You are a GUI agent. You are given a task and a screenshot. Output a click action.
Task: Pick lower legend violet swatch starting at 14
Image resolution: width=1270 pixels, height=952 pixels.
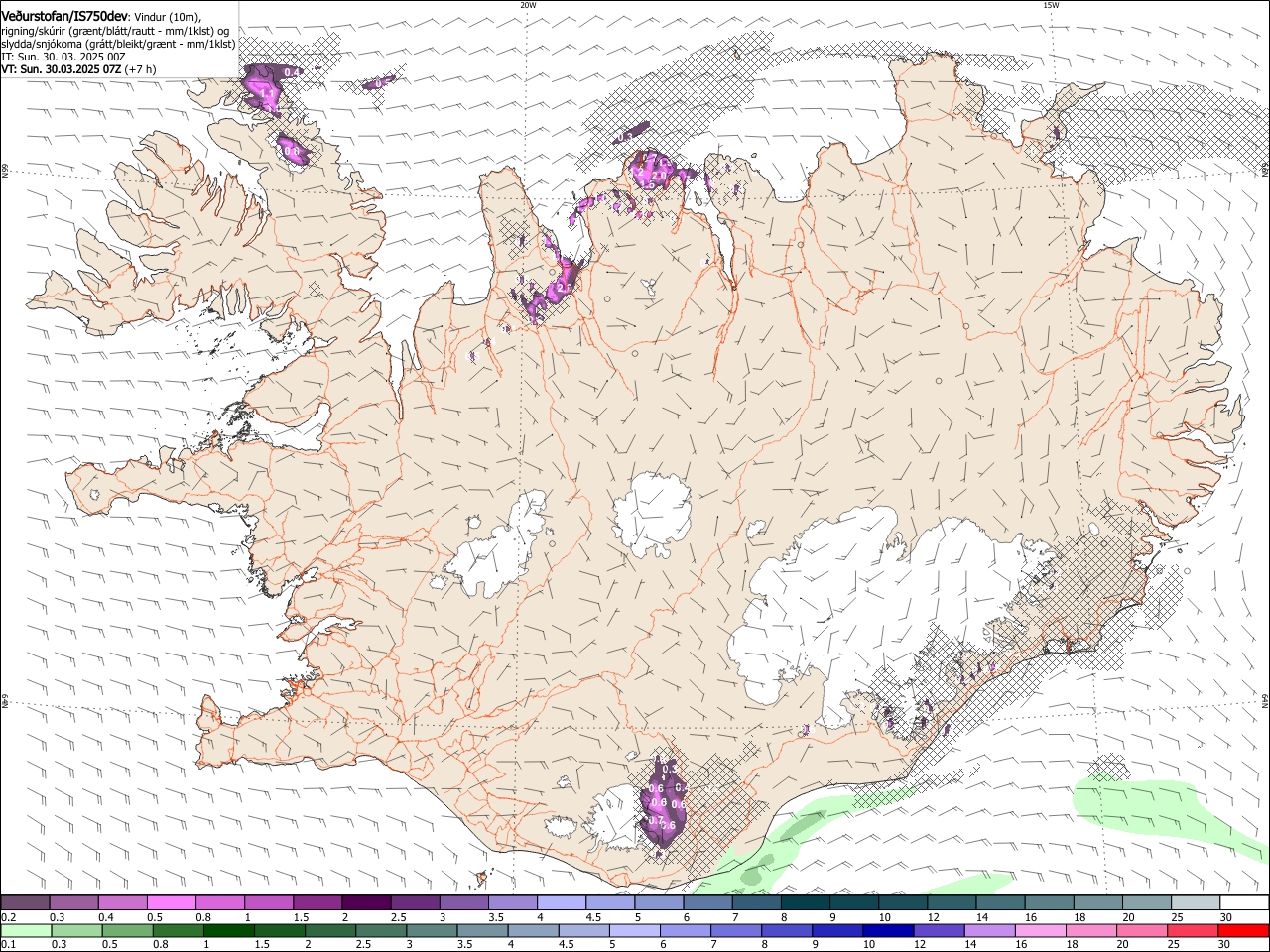[989, 931]
